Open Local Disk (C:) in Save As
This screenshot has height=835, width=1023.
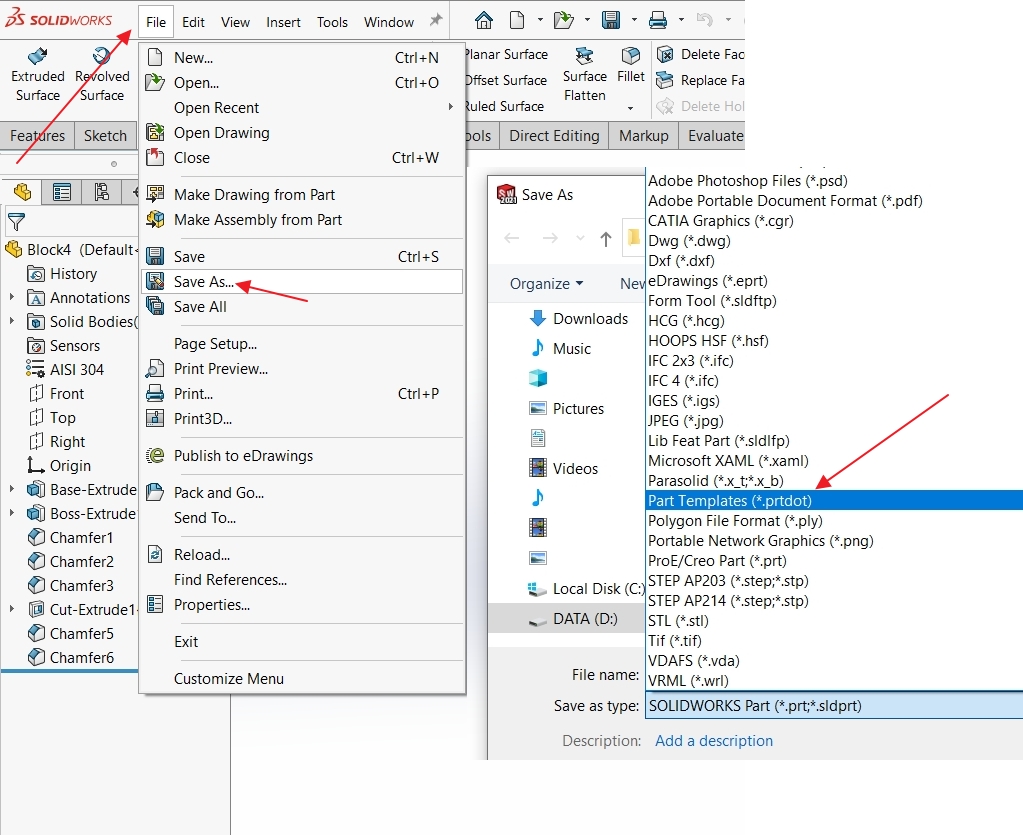(x=586, y=588)
